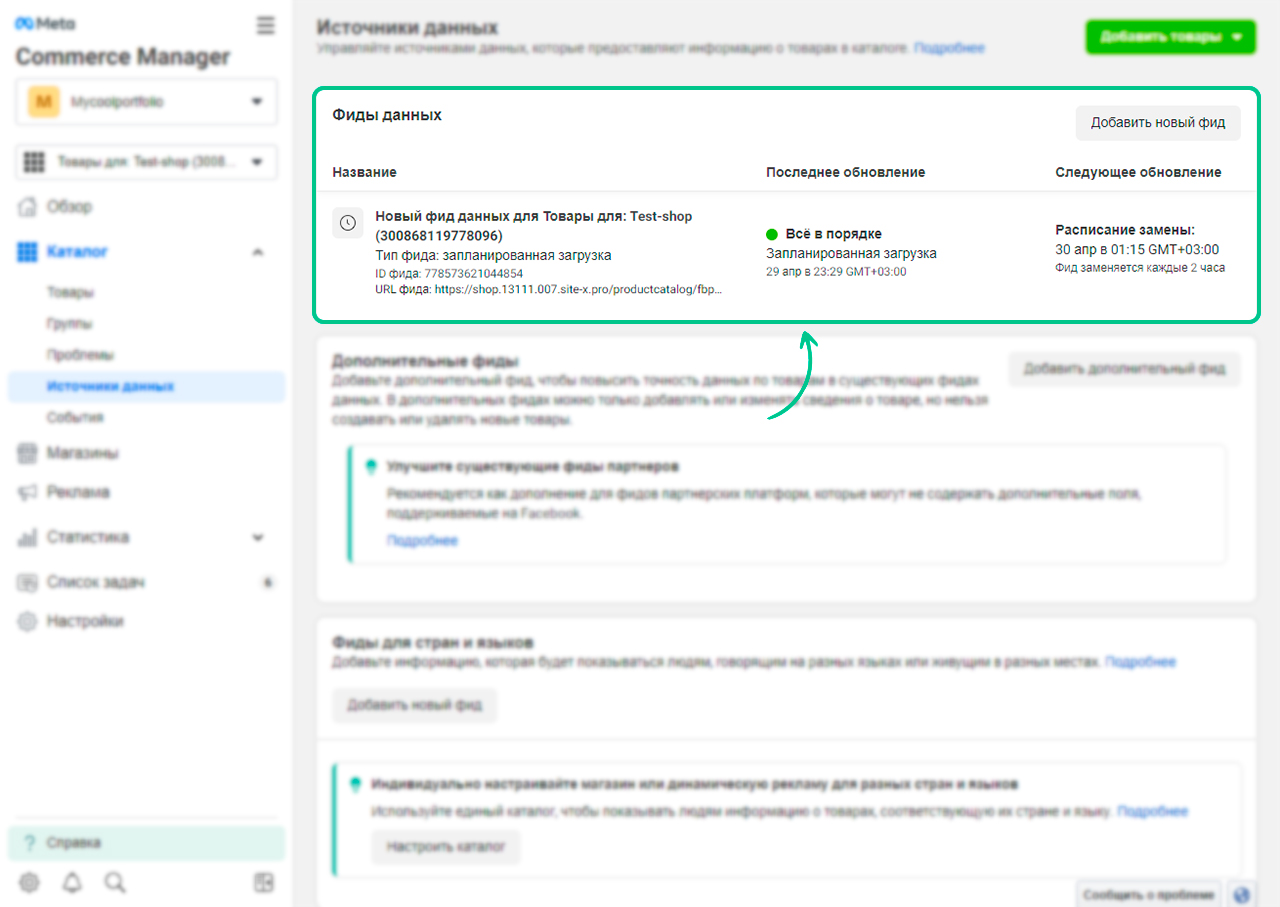Click Добавить дополнительный фид button
The image size is (1280, 907).
1124,368
